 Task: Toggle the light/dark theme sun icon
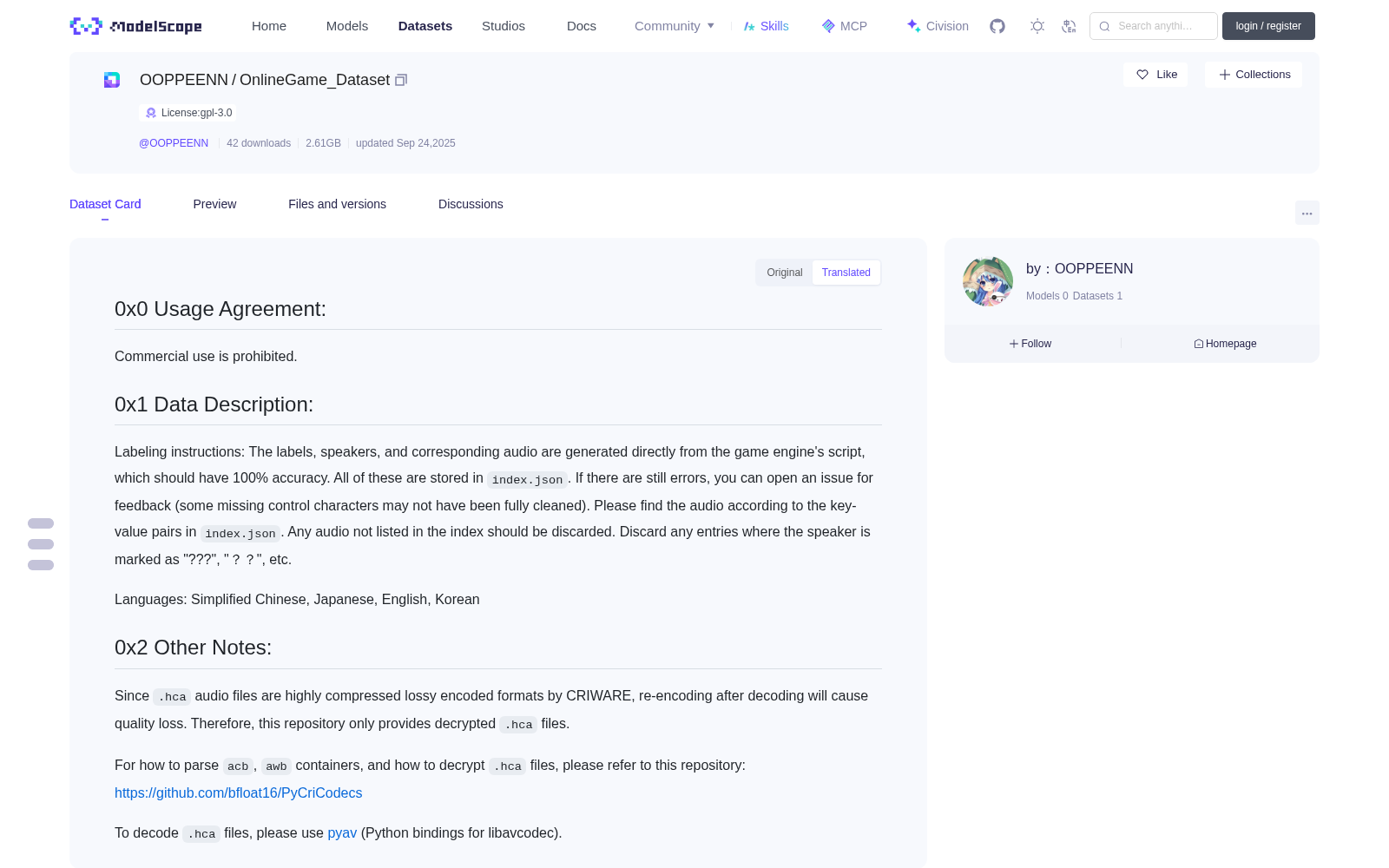coord(1037,26)
